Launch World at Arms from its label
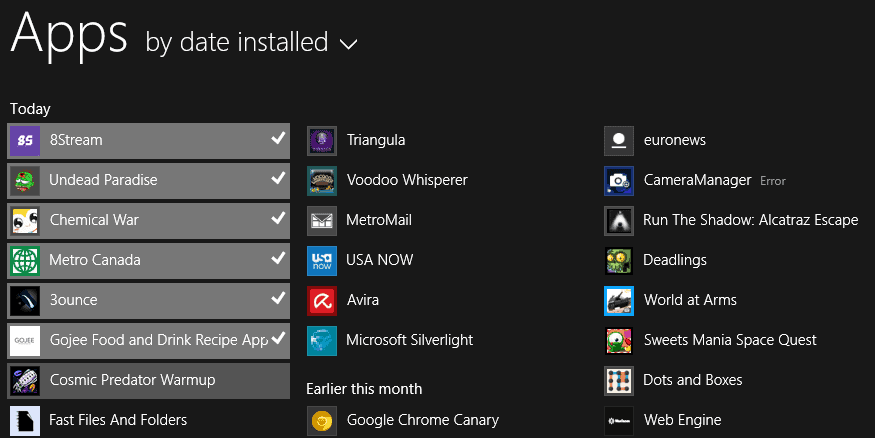The image size is (875, 438). pyautogui.click(x=690, y=300)
